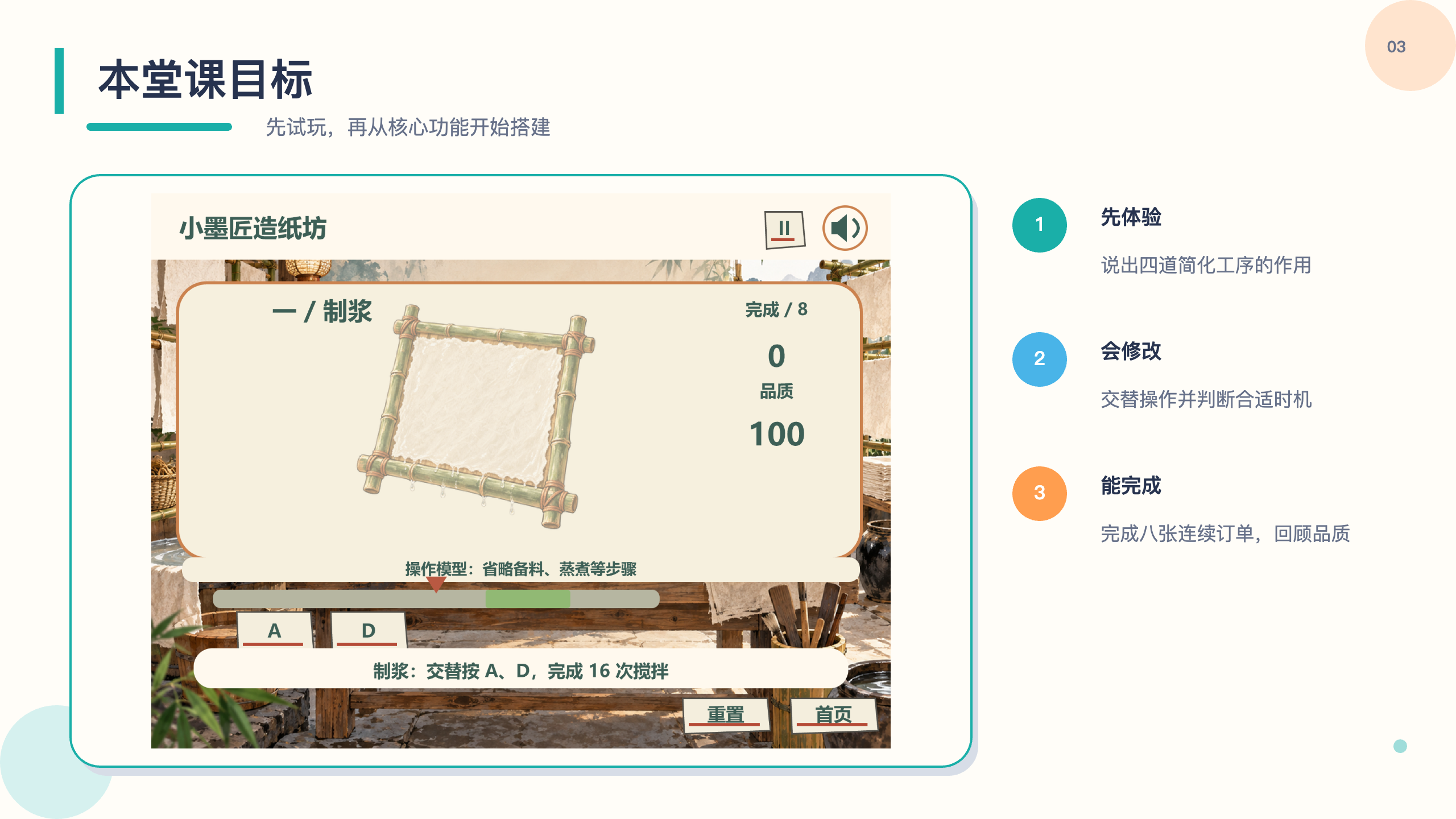Image resolution: width=1456 pixels, height=819 pixels.
Task: Select the teal number 1 circle
Action: click(x=1039, y=225)
